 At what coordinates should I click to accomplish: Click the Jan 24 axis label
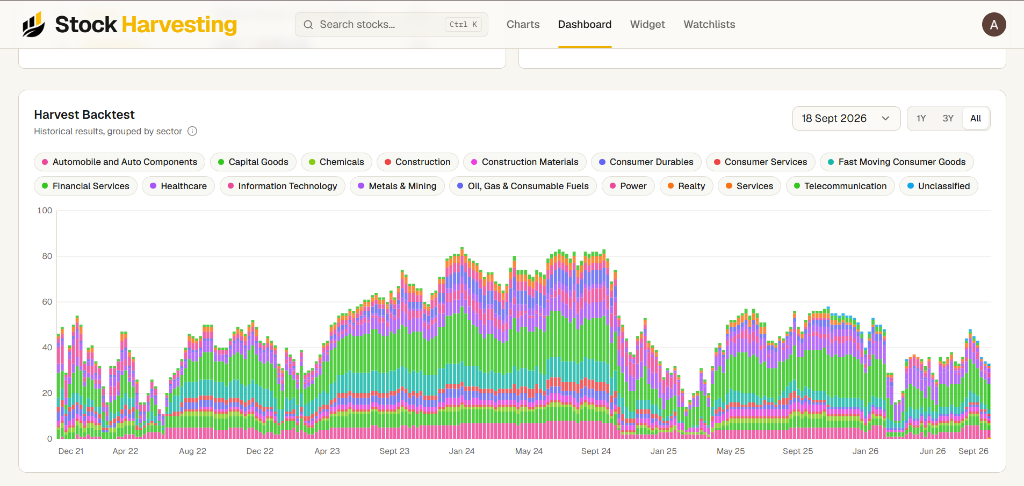click(x=462, y=451)
